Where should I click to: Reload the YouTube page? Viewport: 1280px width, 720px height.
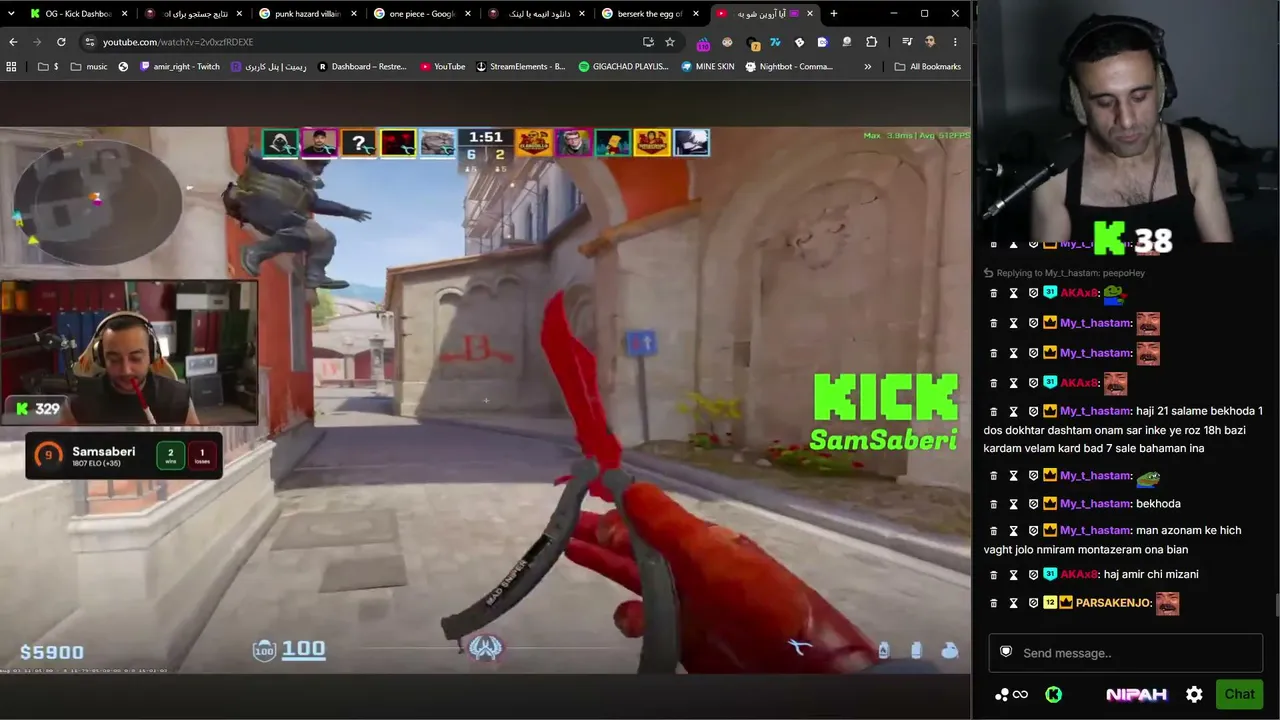click(61, 42)
